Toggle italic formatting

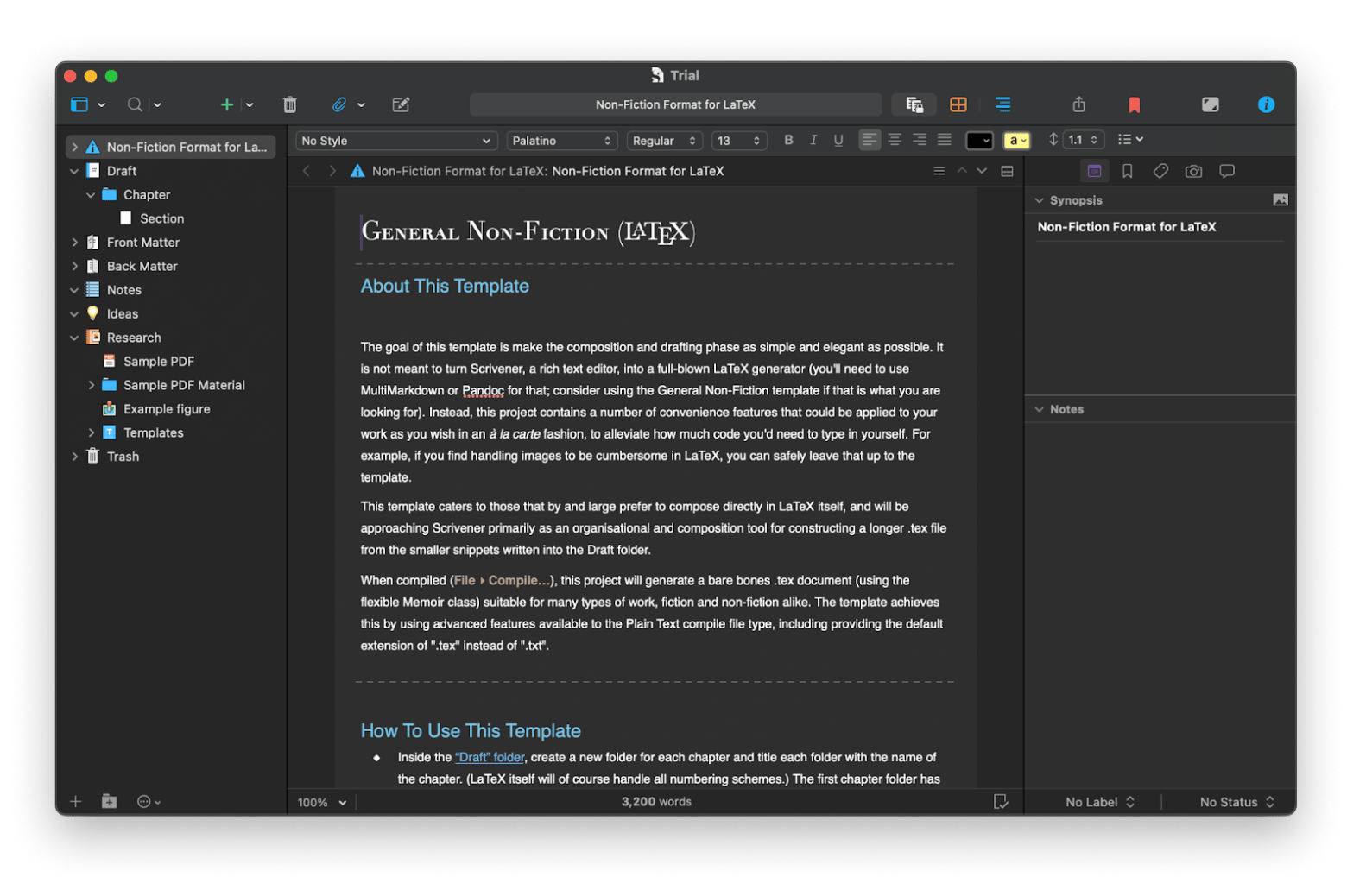[813, 140]
